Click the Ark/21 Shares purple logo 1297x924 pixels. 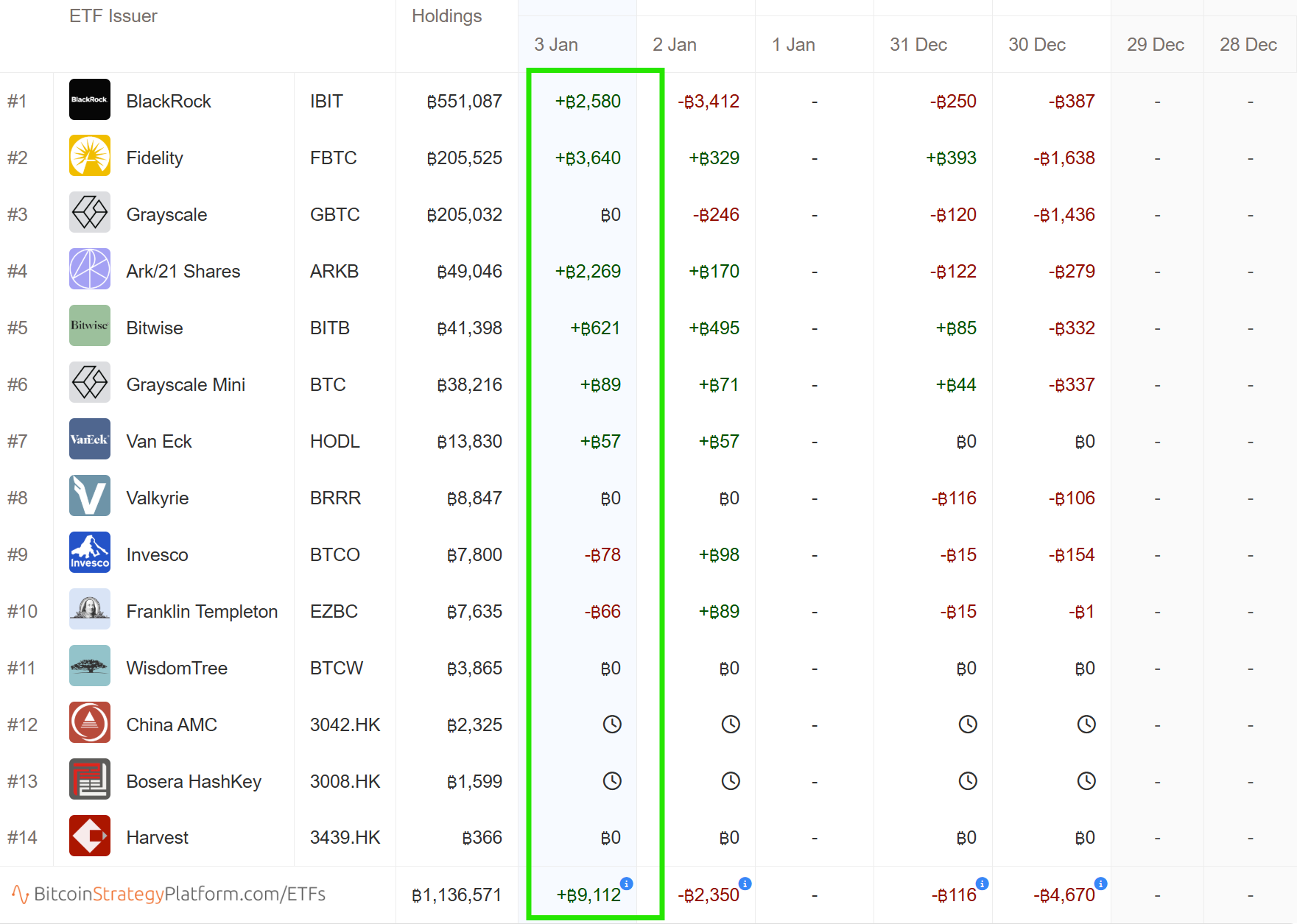click(90, 269)
